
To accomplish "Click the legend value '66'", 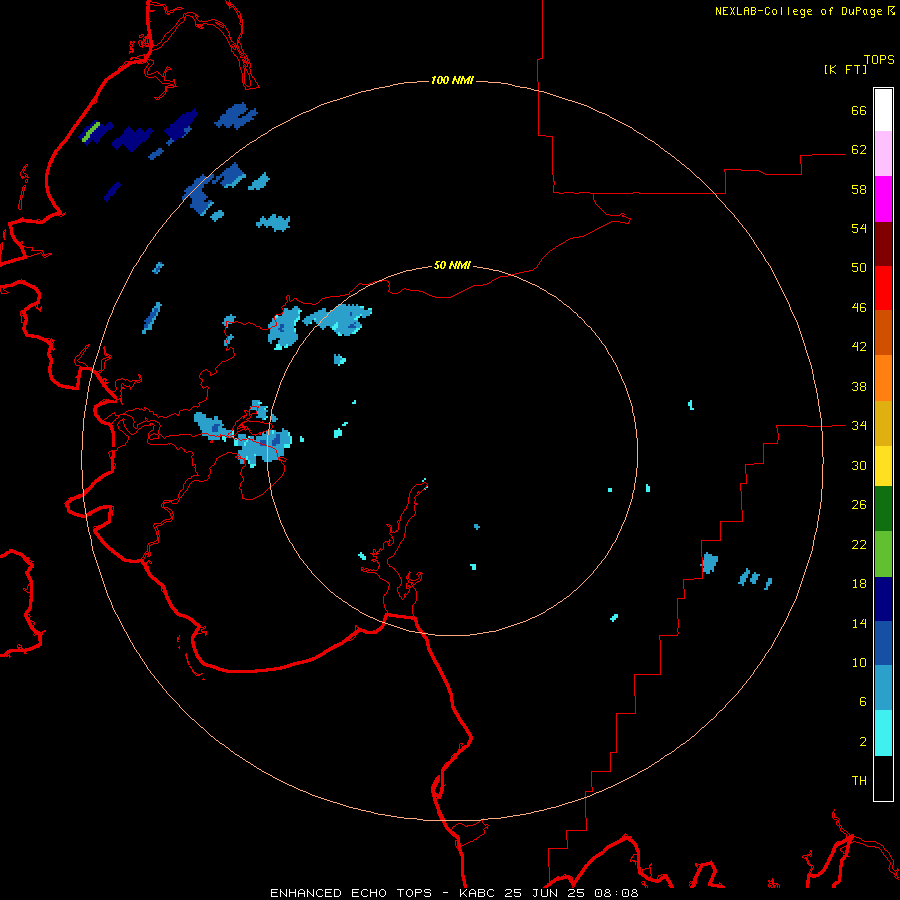I will pyautogui.click(x=859, y=110).
